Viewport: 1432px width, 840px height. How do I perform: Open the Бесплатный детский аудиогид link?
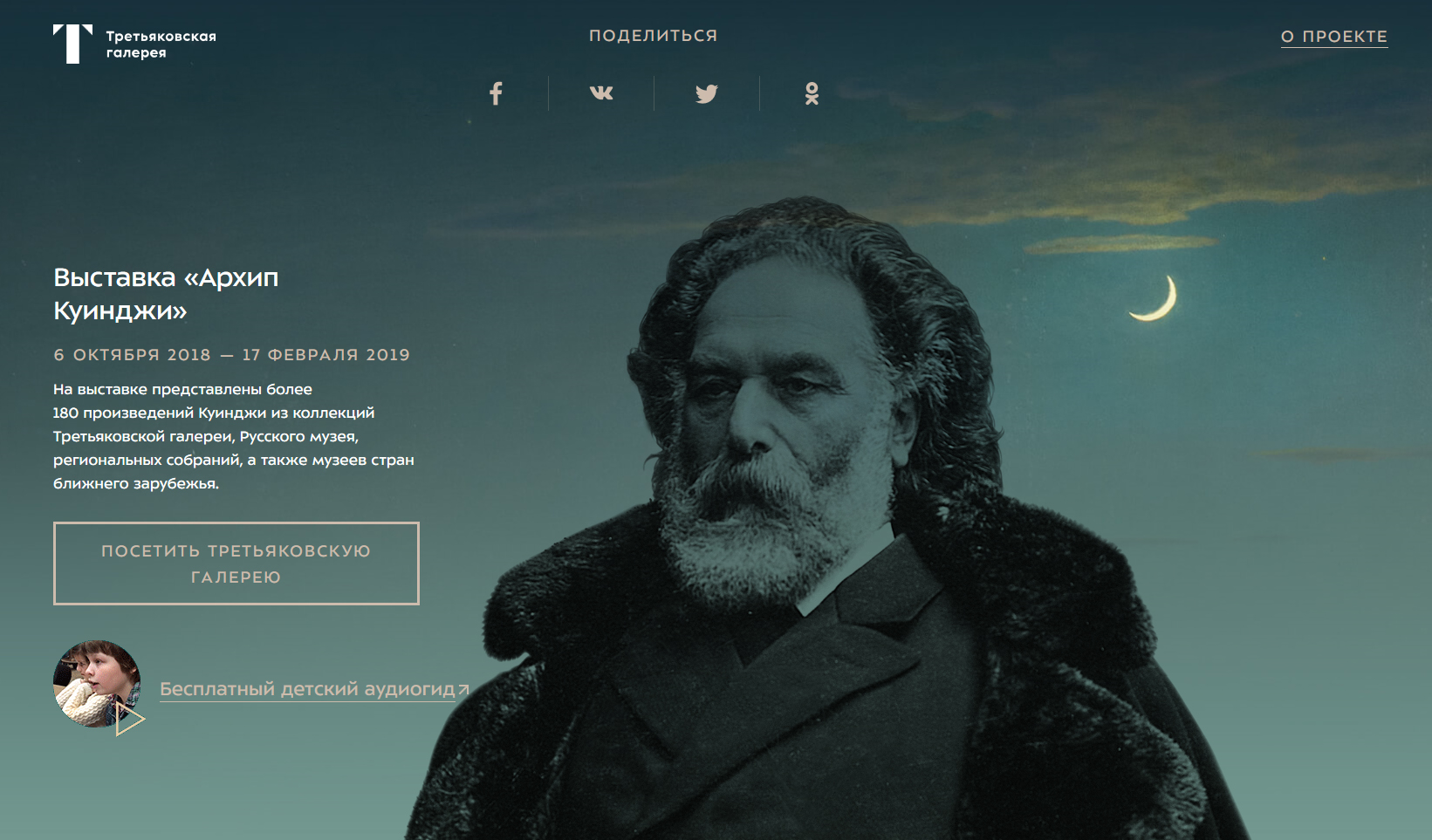(x=307, y=689)
